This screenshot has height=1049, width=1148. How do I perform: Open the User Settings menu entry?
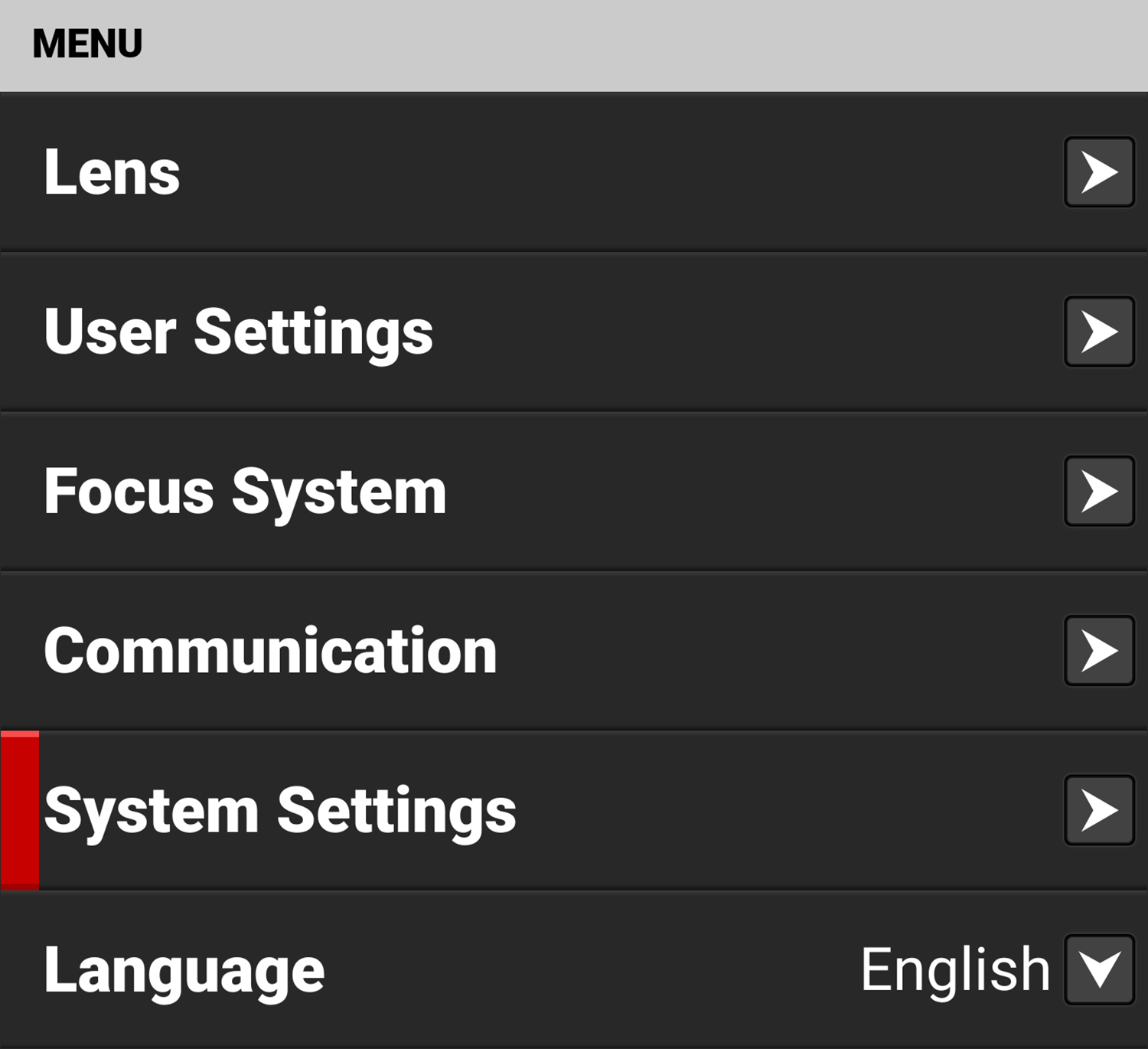tap(238, 332)
